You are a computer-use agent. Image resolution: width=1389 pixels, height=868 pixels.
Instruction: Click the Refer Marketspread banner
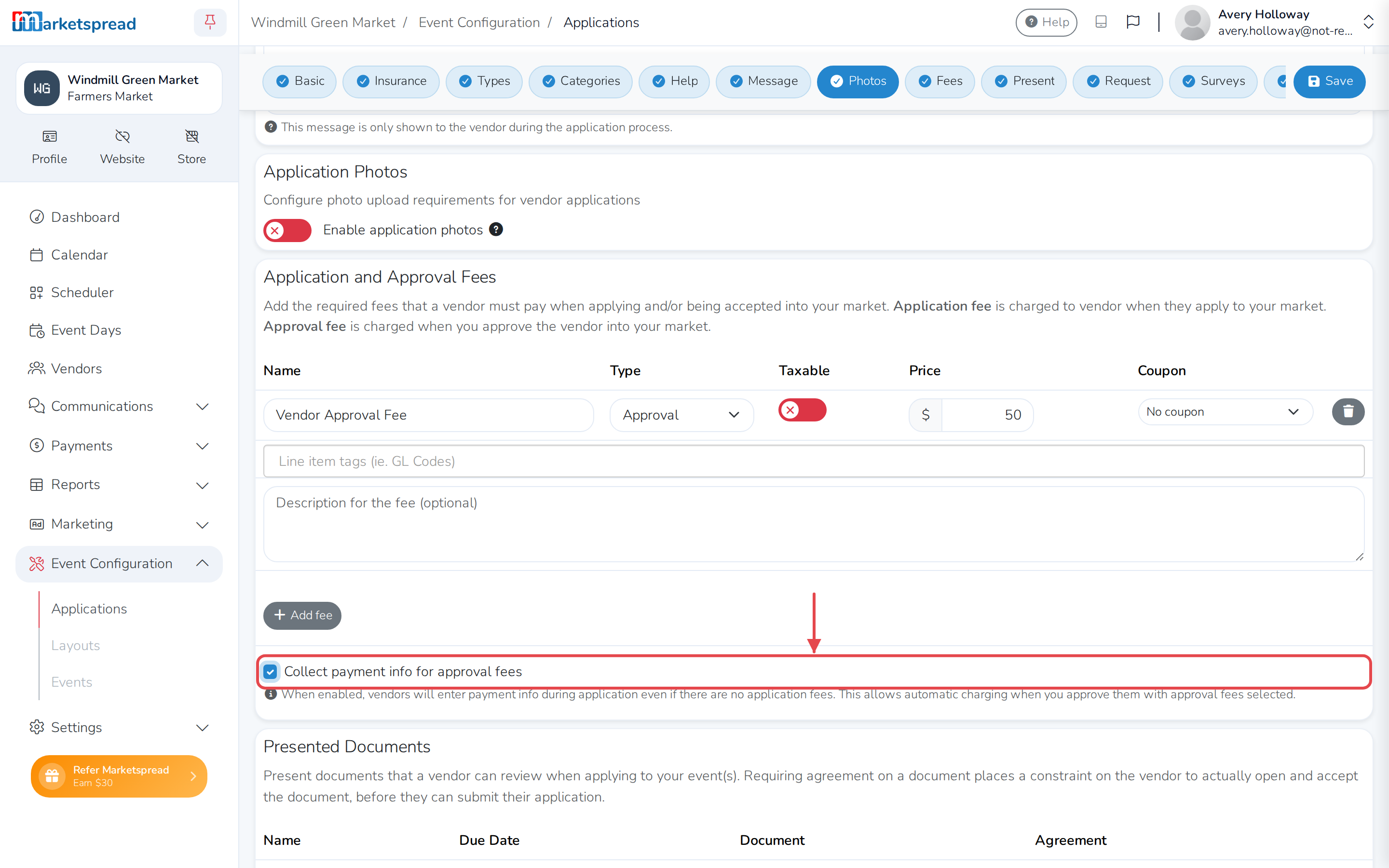click(119, 776)
